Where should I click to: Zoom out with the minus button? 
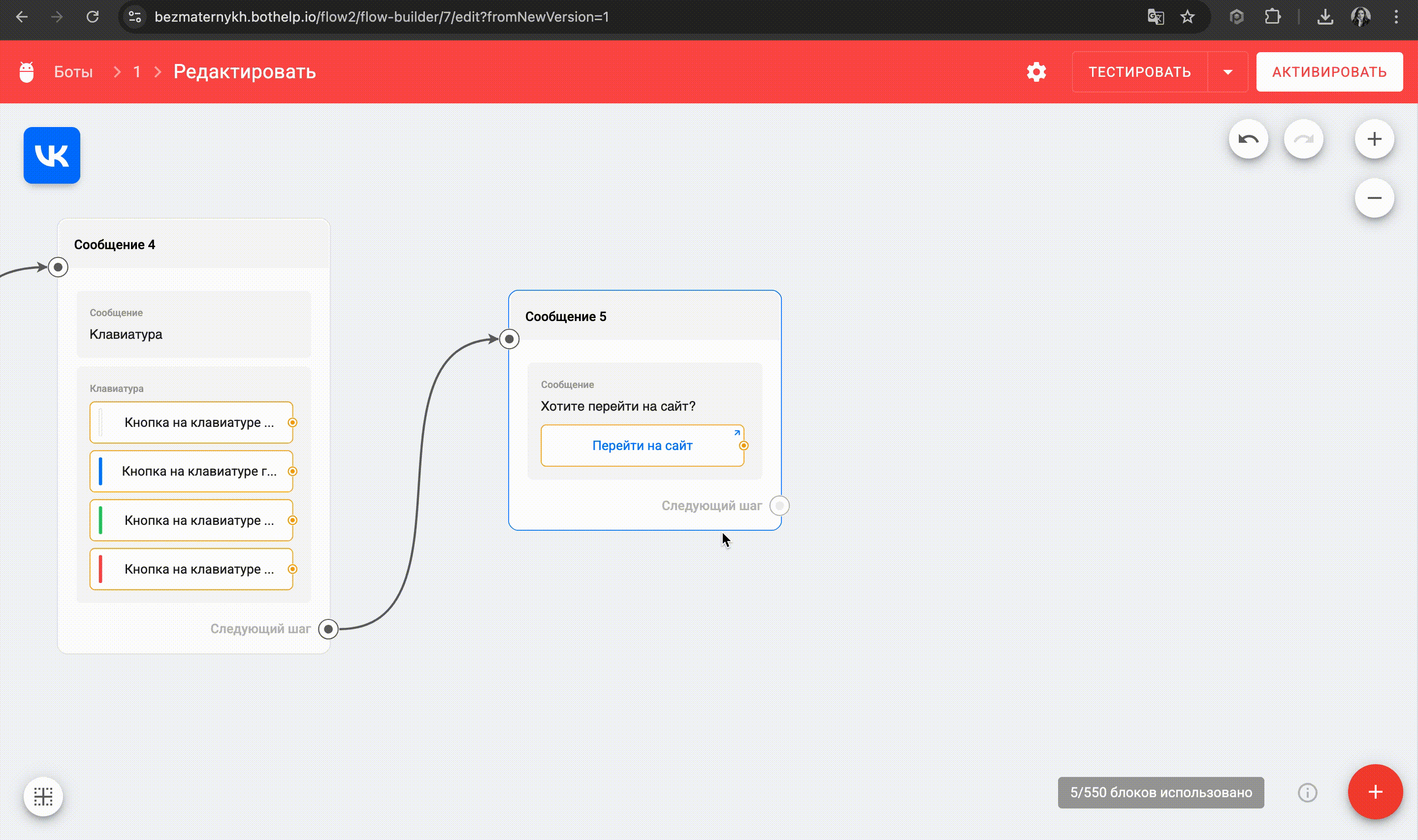[x=1374, y=198]
